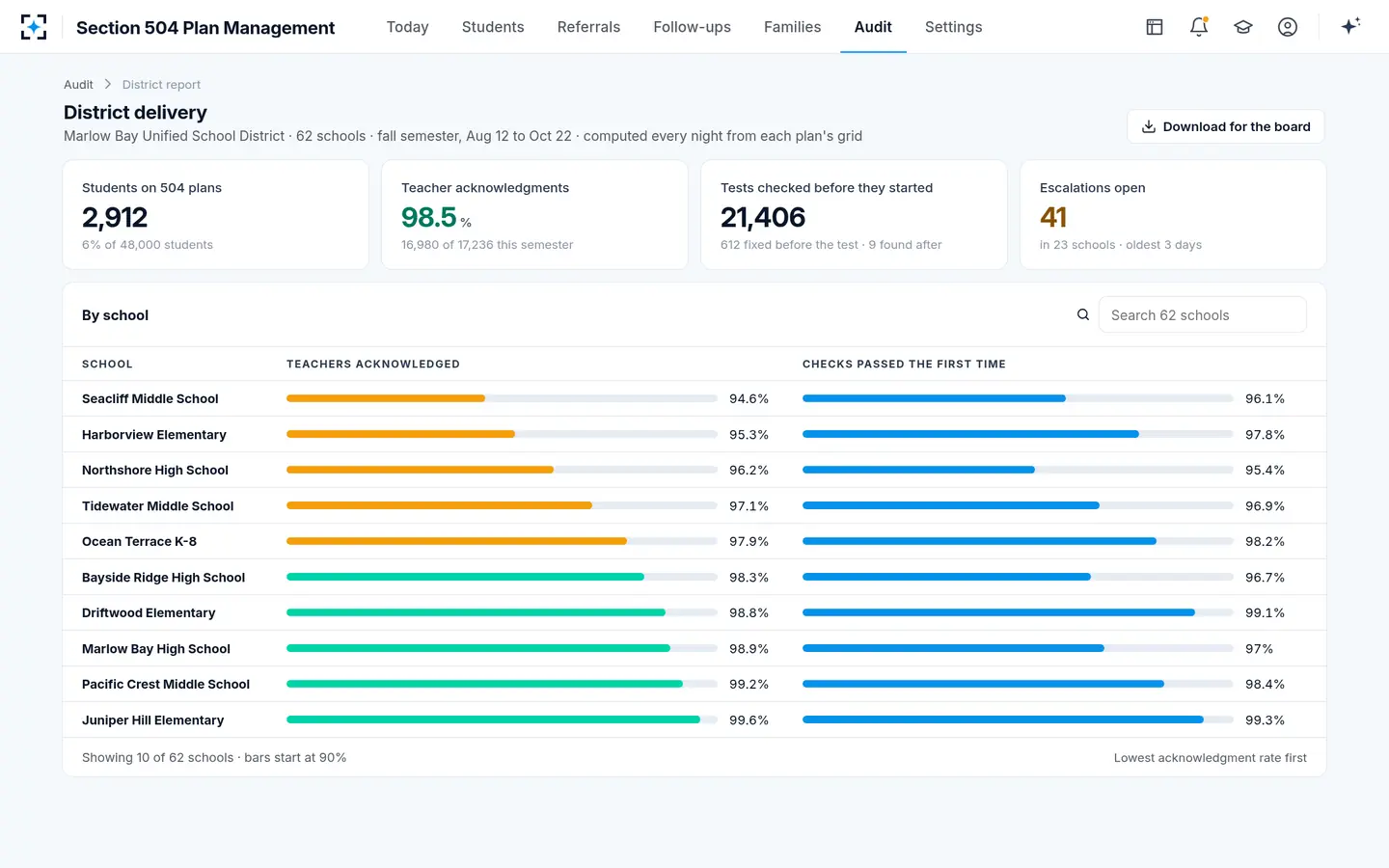Click the District report breadcrumb

(161, 85)
